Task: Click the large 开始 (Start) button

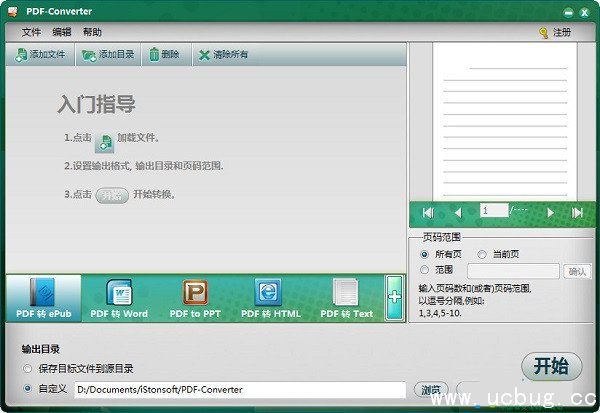Action: click(551, 366)
